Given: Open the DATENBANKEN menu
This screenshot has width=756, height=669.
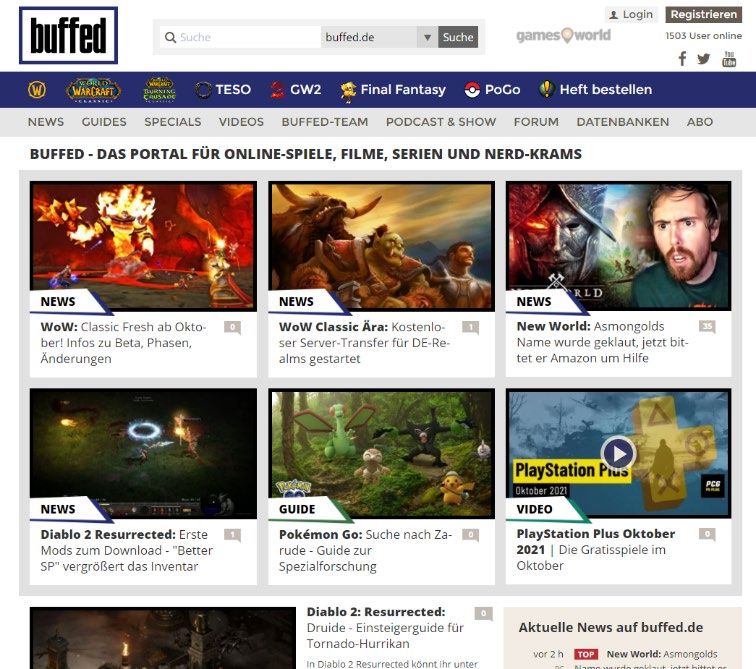Looking at the screenshot, I should pos(623,122).
